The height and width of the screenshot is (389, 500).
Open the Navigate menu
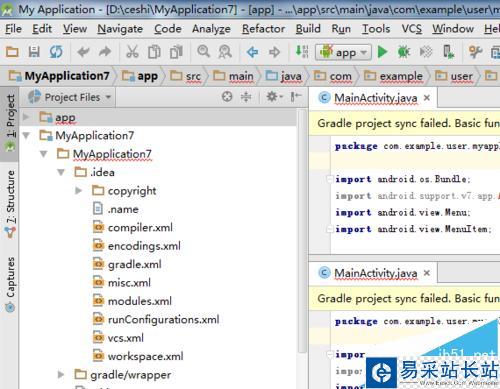[120, 29]
